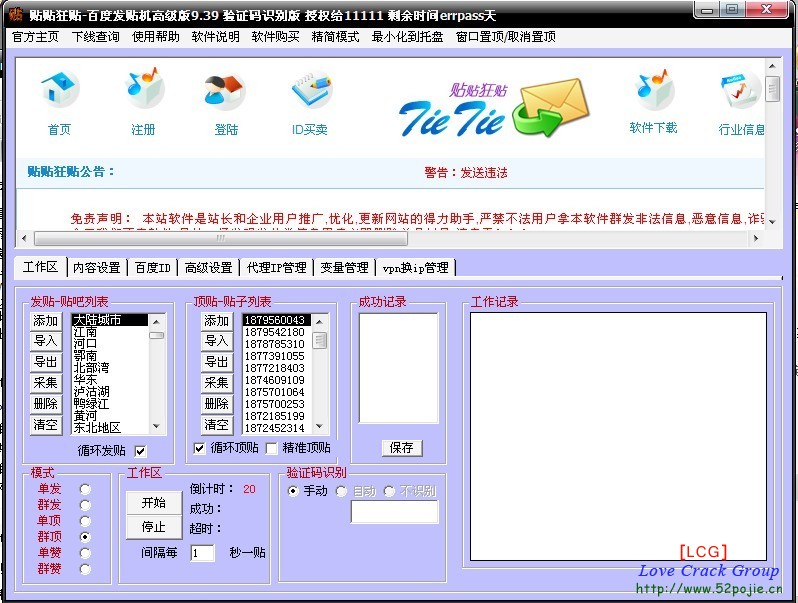This screenshot has height=603, width=798.
Task: Click 删除 in 顶贴-贴子列表
Action: click(217, 404)
